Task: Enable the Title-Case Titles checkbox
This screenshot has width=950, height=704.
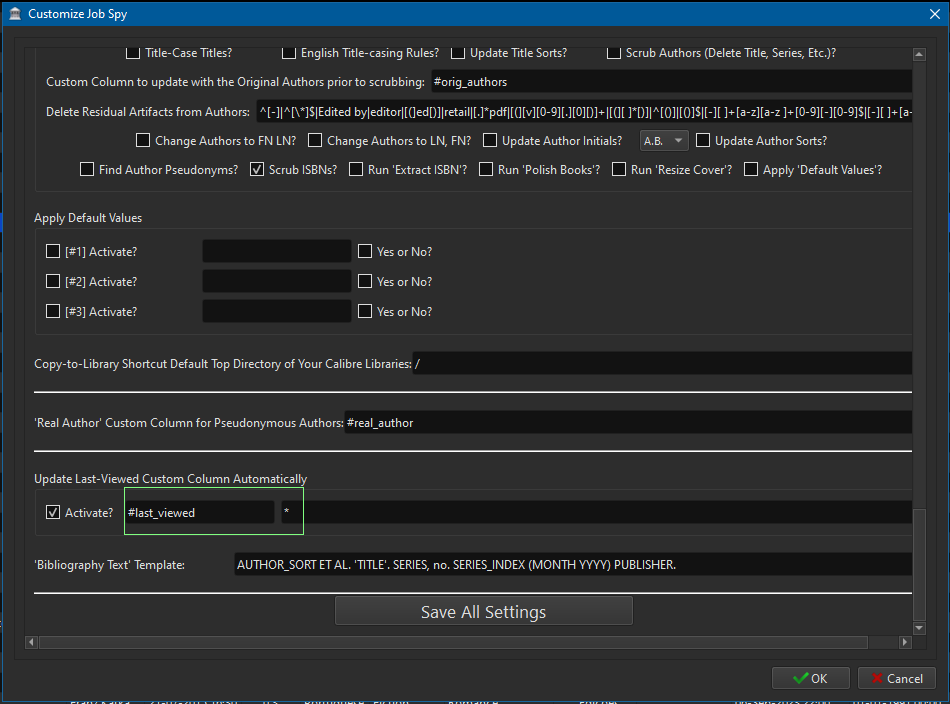Action: coord(133,53)
